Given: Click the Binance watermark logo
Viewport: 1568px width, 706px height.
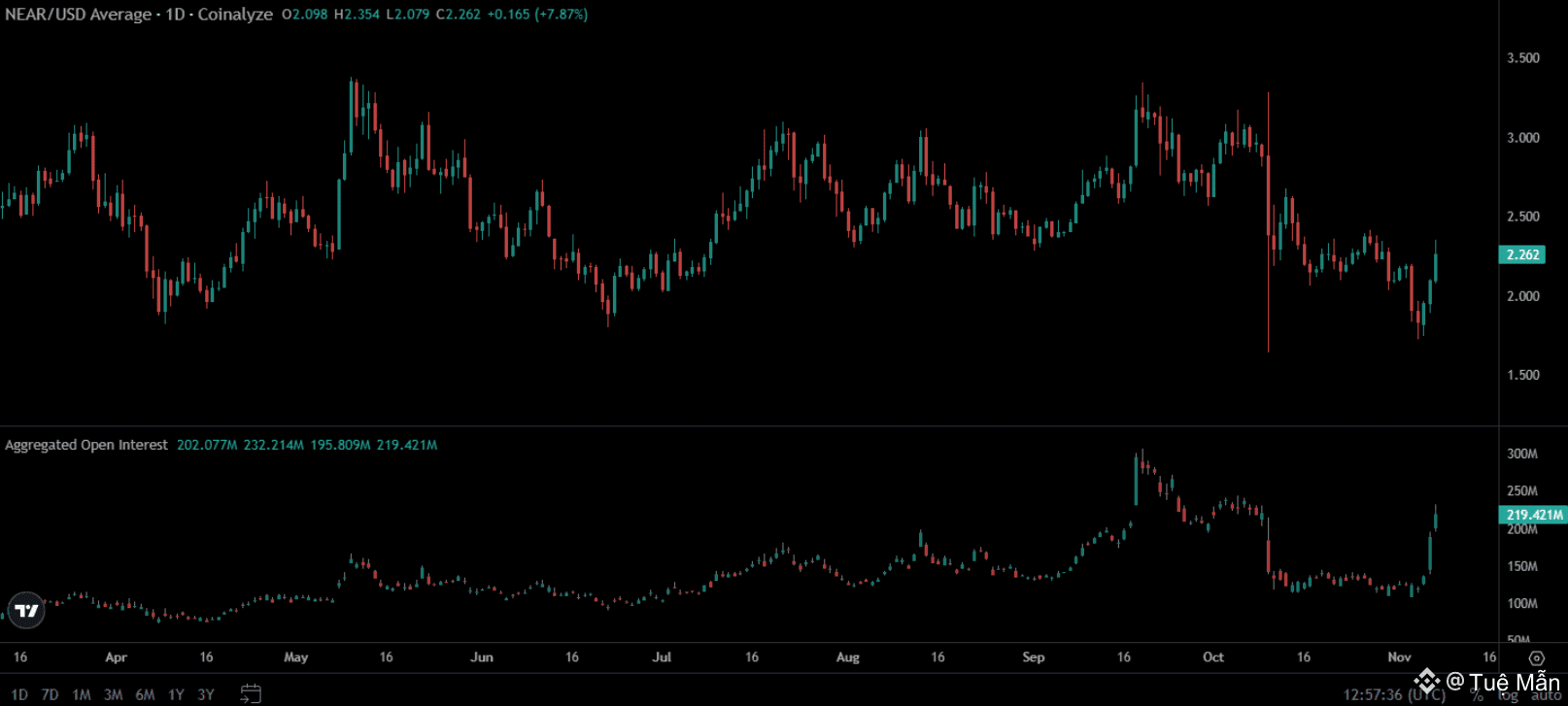Looking at the screenshot, I should coord(1426,680).
